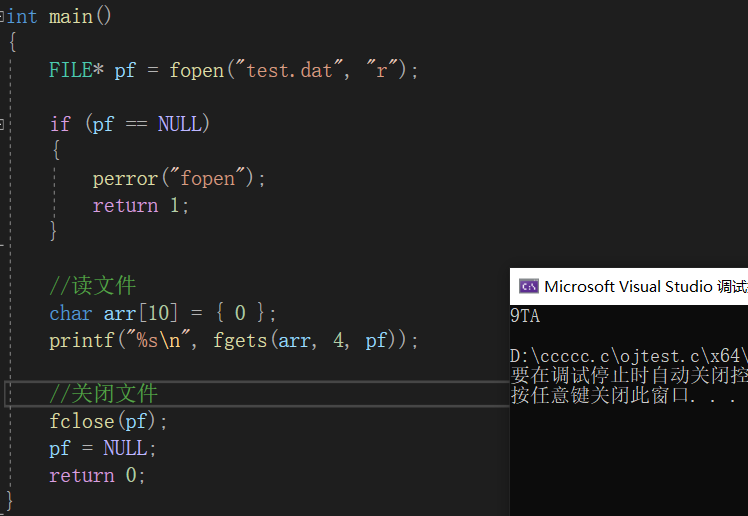This screenshot has width=748, height=516.
Task: Click the fclose(pf); statement
Action: (x=108, y=421)
